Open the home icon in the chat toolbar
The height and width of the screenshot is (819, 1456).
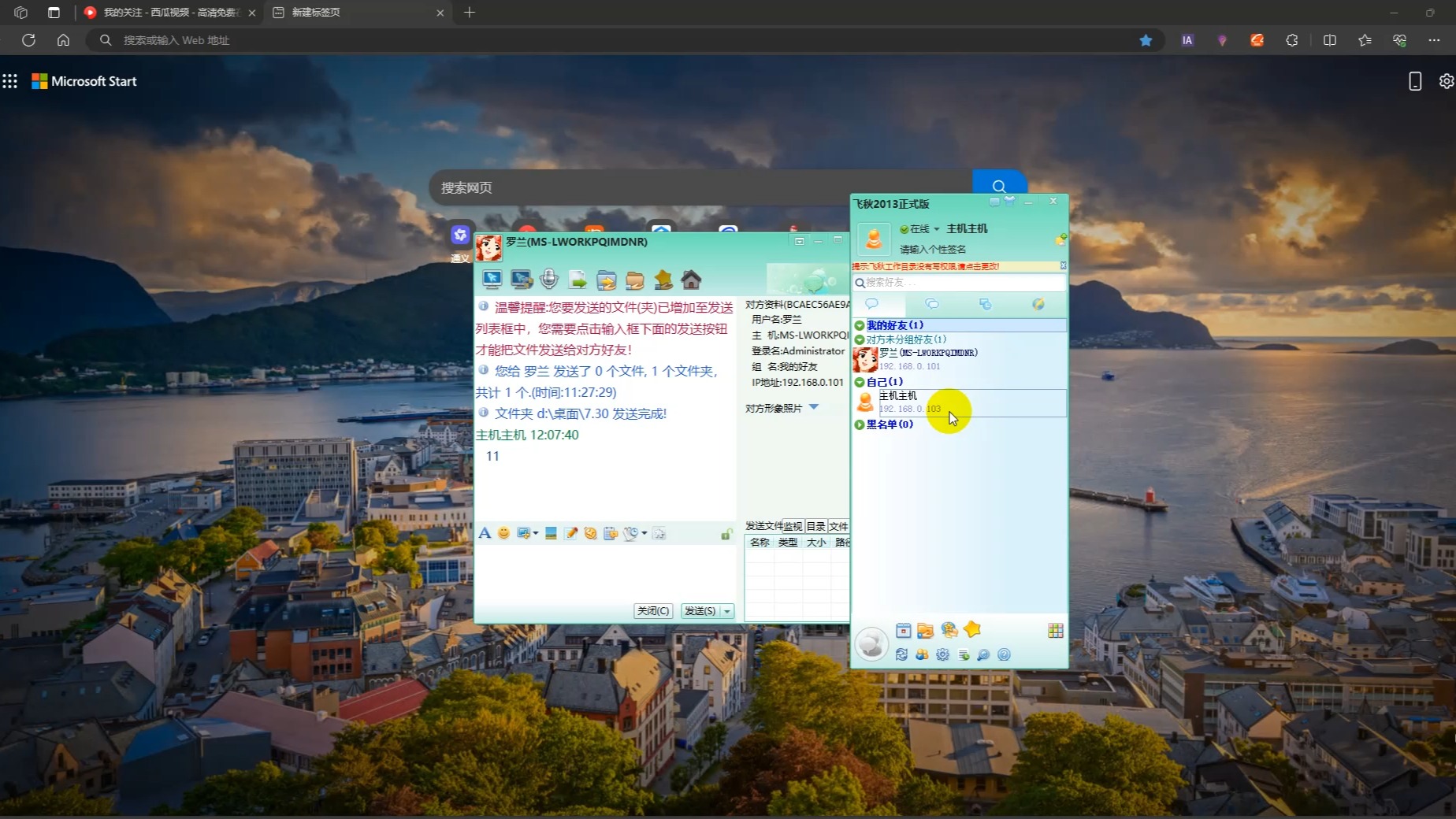pos(691,280)
